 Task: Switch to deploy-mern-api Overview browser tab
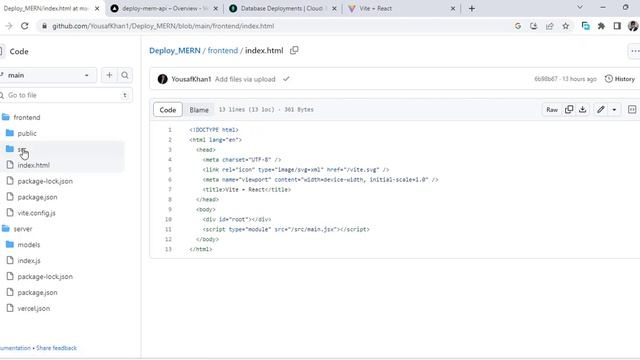[x=165, y=8]
